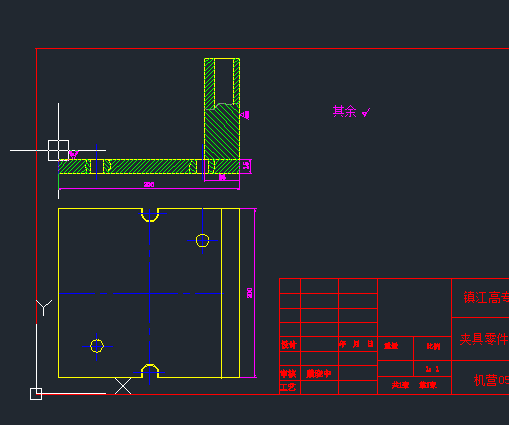Pick the narrow vertical strip on the plan view right side

point(231,293)
